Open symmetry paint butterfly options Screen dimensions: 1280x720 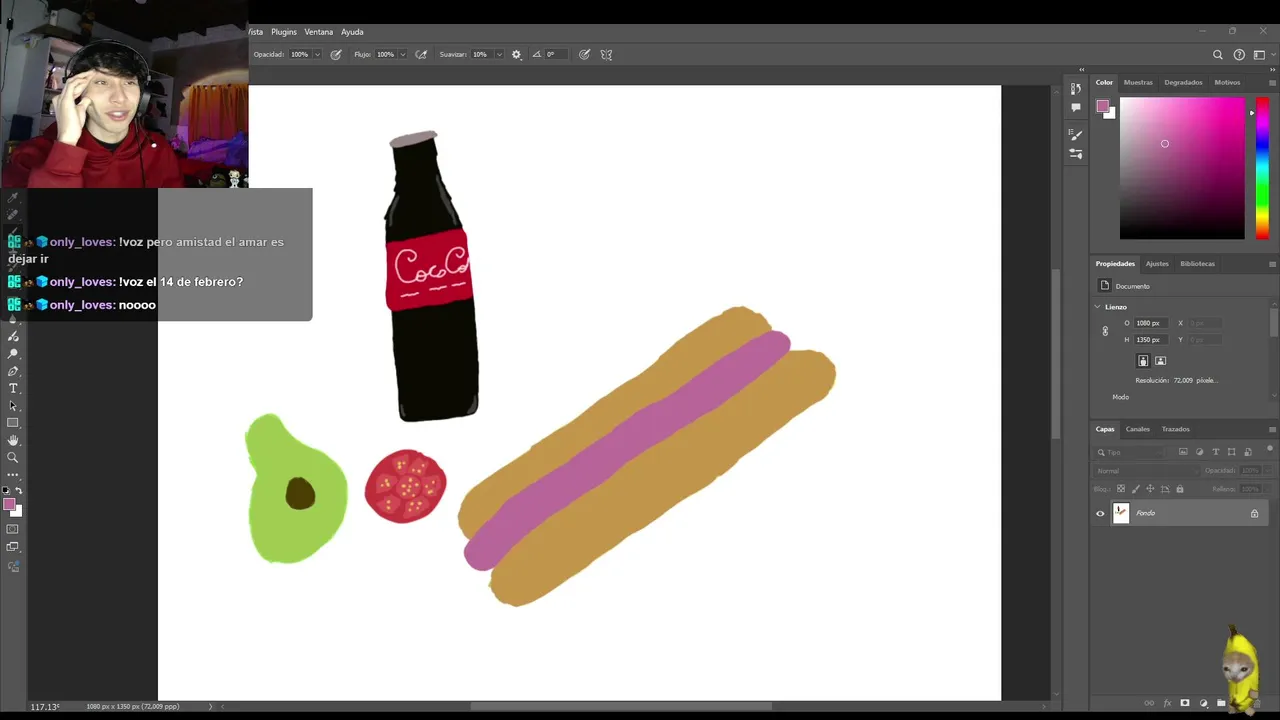[x=606, y=54]
